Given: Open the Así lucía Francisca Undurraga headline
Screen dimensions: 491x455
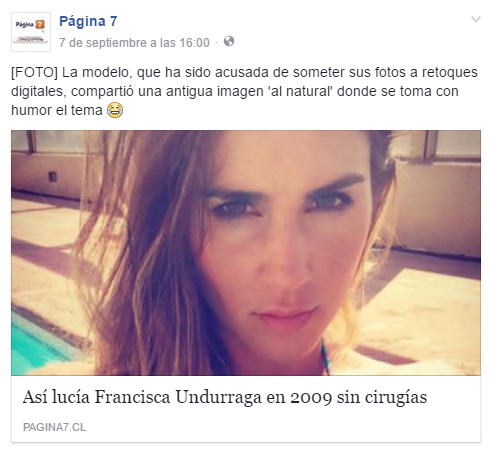Looking at the screenshot, I should coord(225,397).
